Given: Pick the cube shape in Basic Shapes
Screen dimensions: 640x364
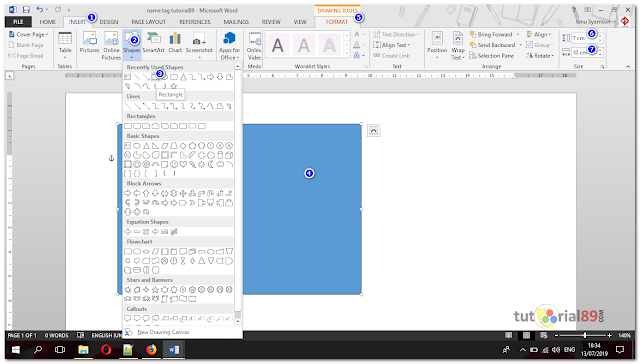Looking at the screenshot, I should click(x=229, y=155).
